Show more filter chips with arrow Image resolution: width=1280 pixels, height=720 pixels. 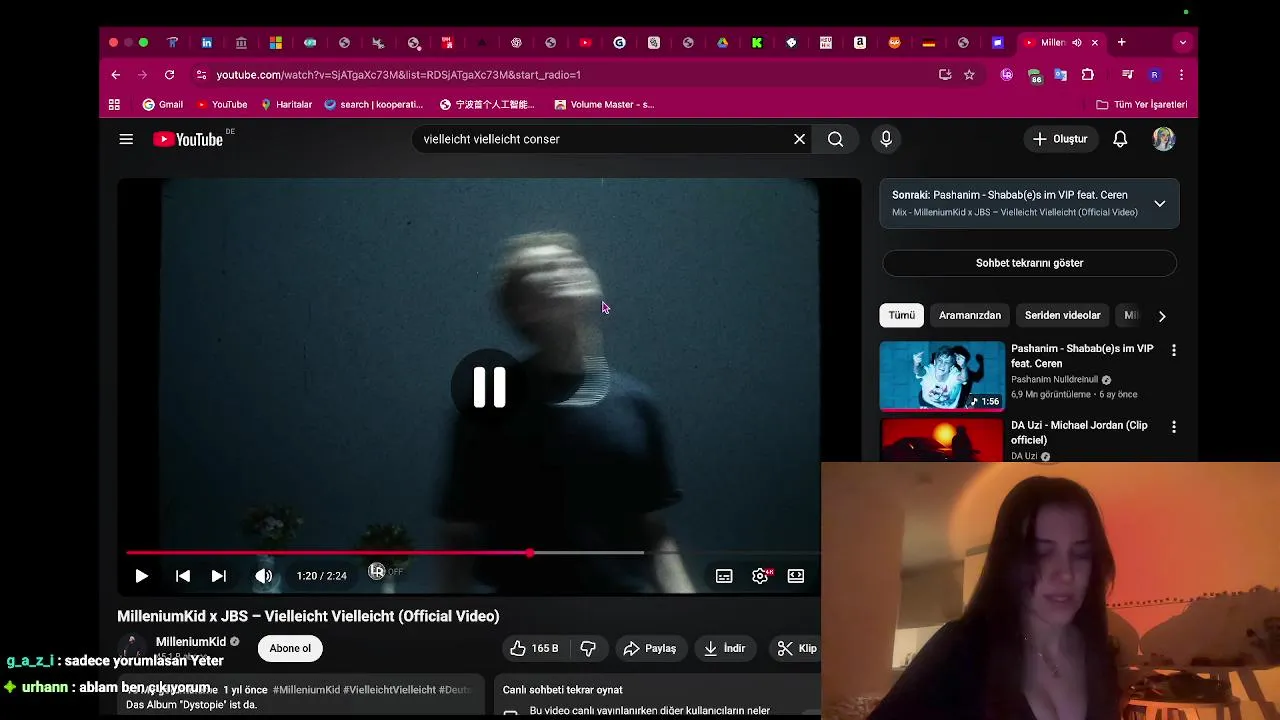coord(1162,316)
